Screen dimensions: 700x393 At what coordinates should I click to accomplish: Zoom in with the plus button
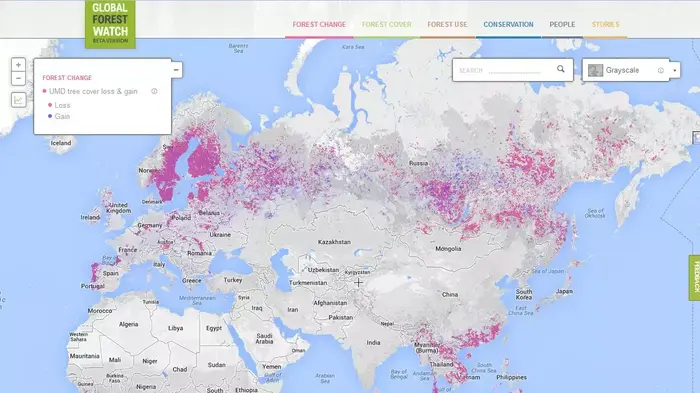click(18, 65)
